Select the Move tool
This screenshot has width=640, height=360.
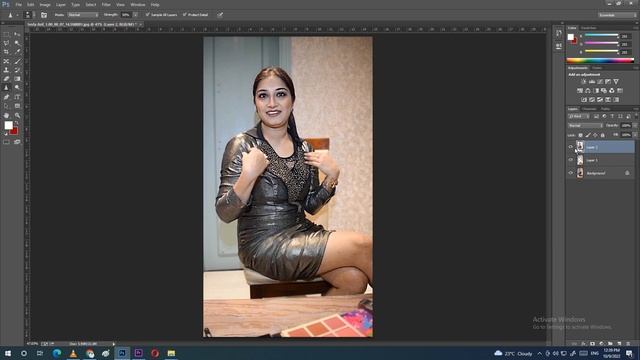(17, 35)
